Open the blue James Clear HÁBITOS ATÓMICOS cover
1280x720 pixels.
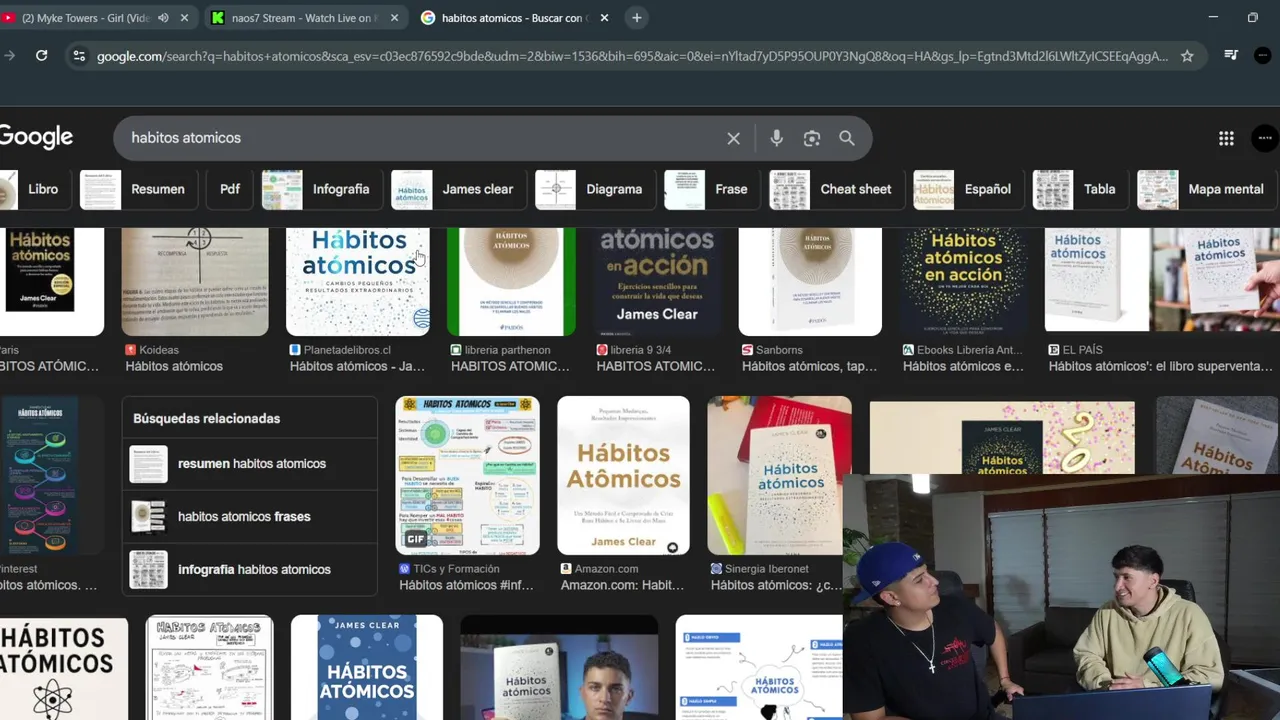367,667
